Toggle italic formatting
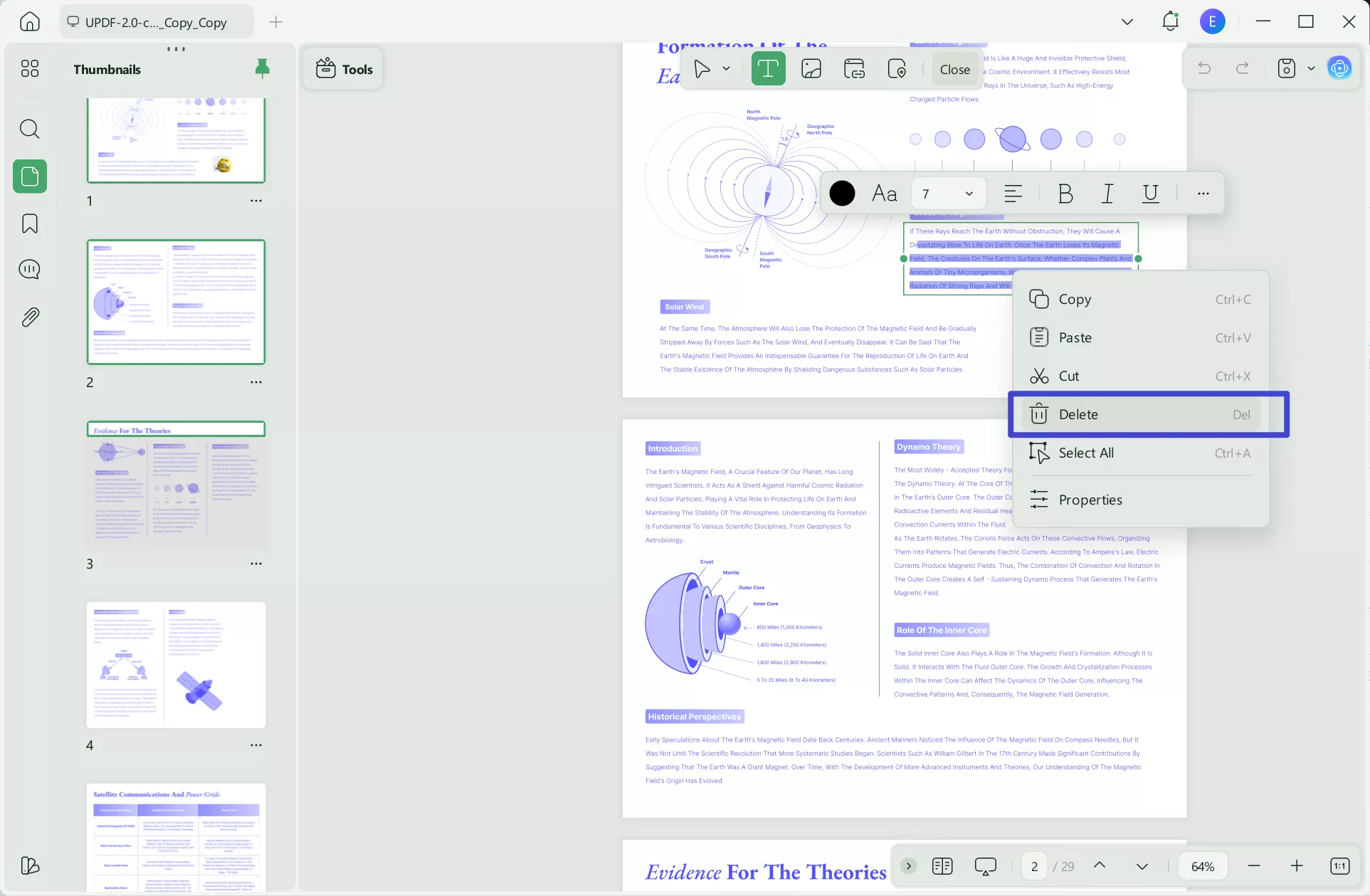The height and width of the screenshot is (896, 1370). coord(1107,194)
